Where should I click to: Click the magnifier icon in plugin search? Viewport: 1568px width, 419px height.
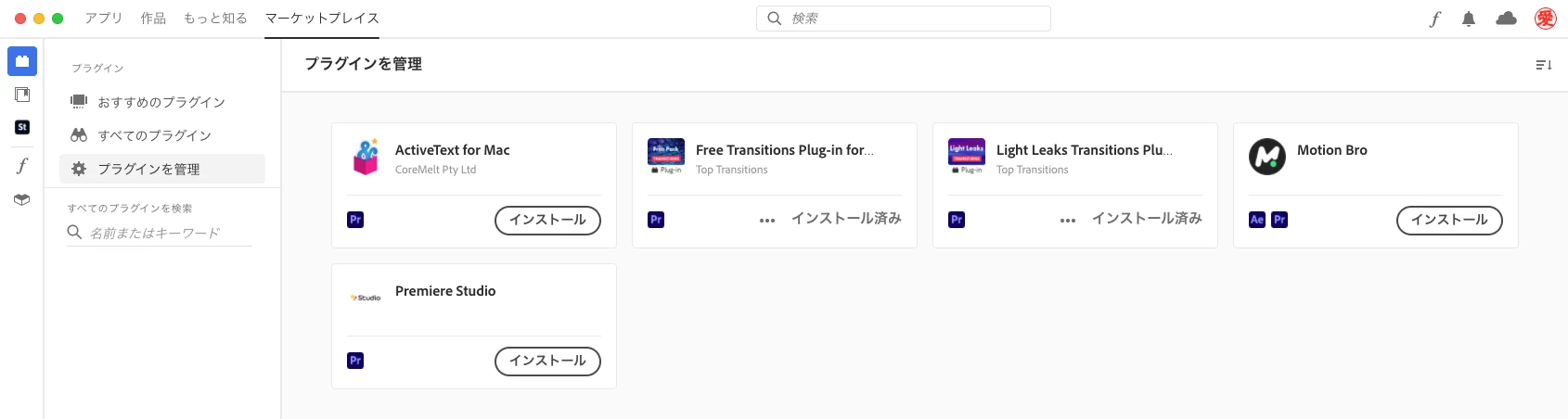74,232
